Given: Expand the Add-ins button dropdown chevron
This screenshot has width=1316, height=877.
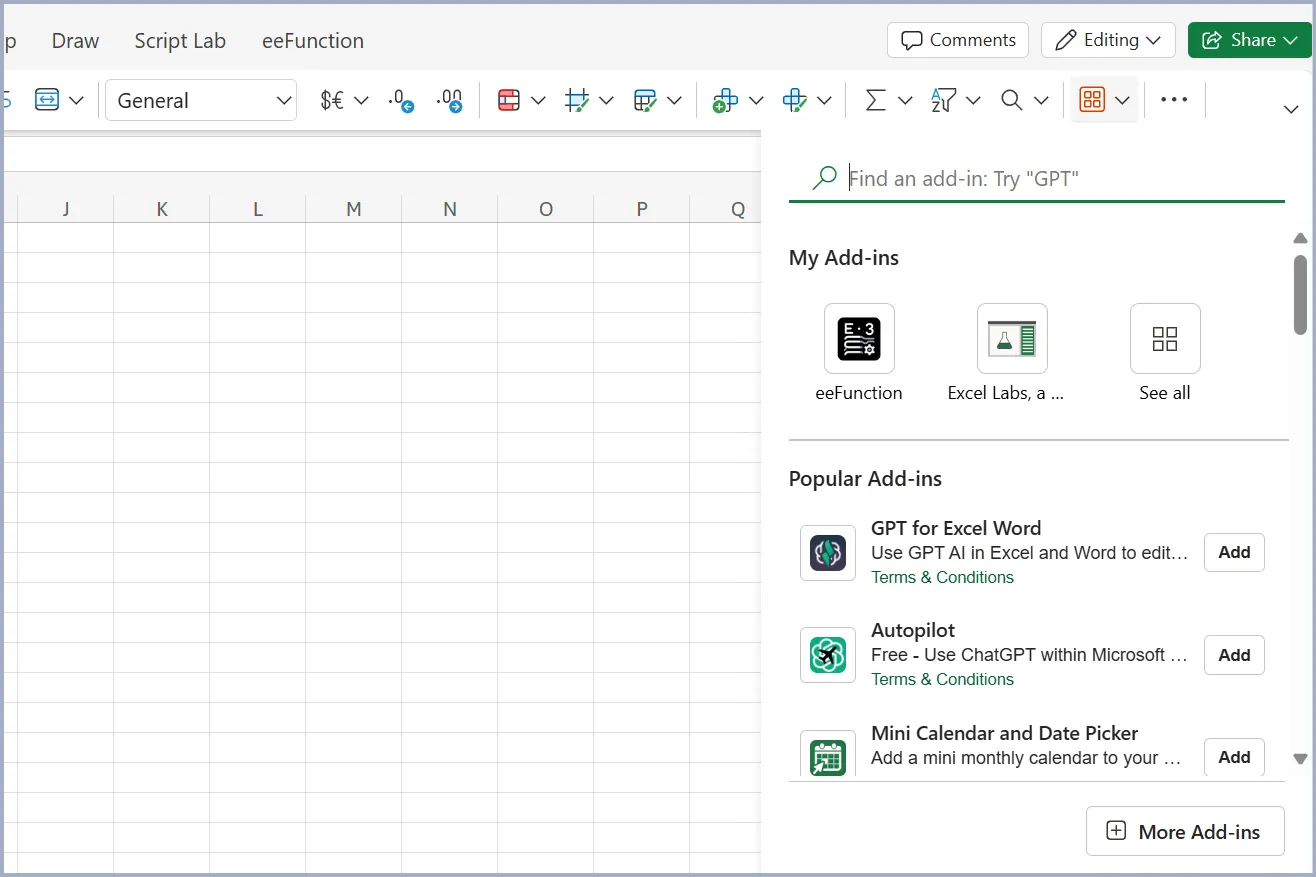Looking at the screenshot, I should click(1122, 99).
